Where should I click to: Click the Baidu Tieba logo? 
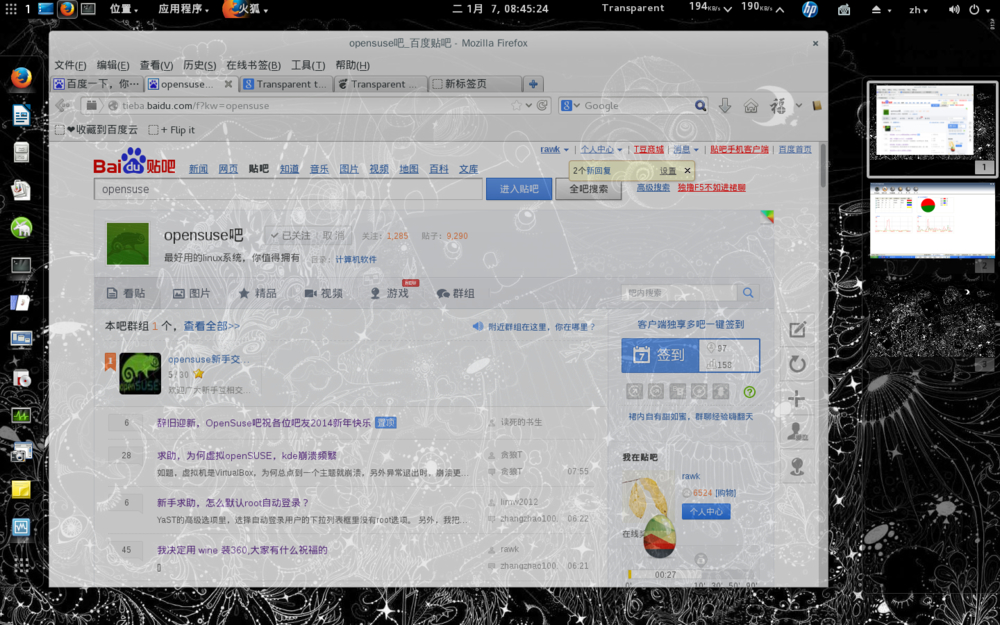pyautogui.click(x=135, y=162)
